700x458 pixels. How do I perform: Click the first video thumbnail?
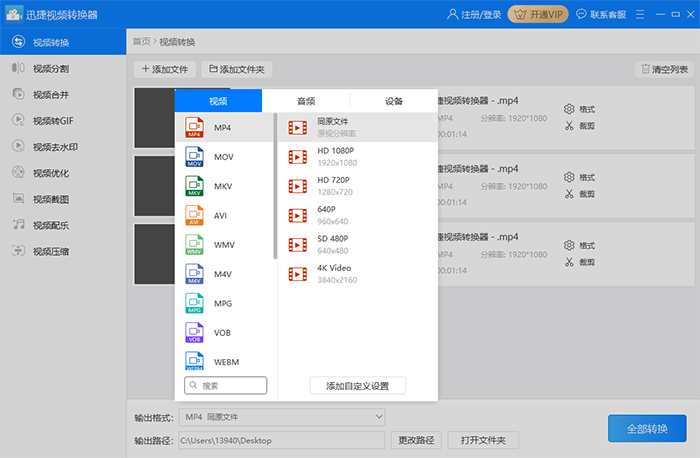[x=154, y=118]
